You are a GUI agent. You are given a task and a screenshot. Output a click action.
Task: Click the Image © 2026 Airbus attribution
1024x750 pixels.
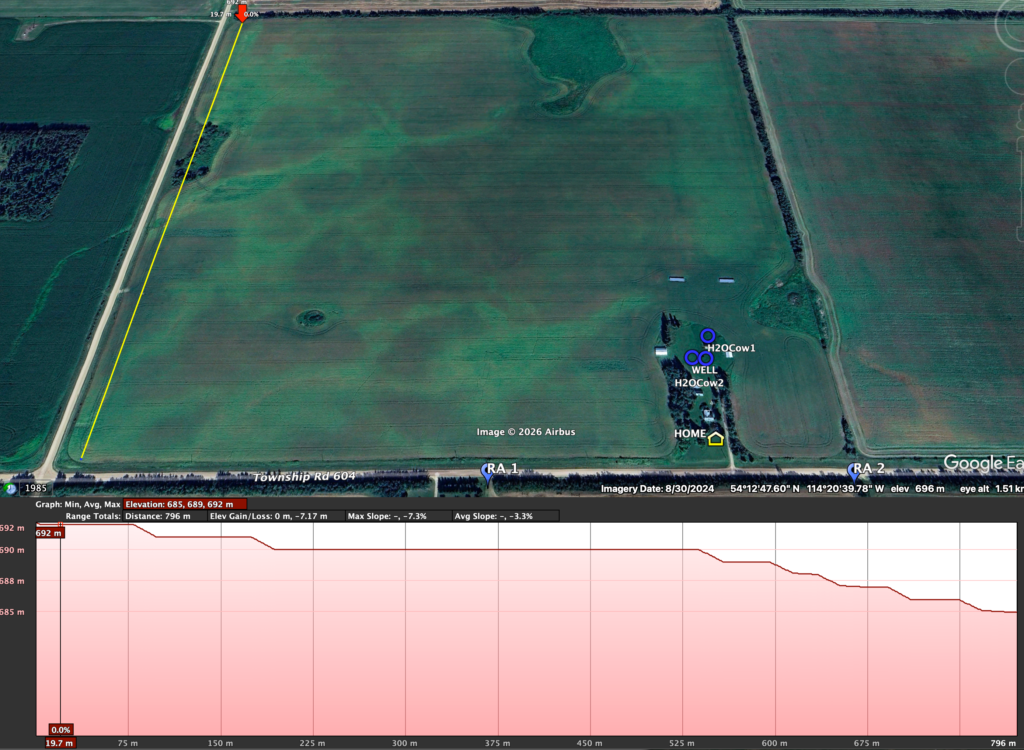pos(526,432)
